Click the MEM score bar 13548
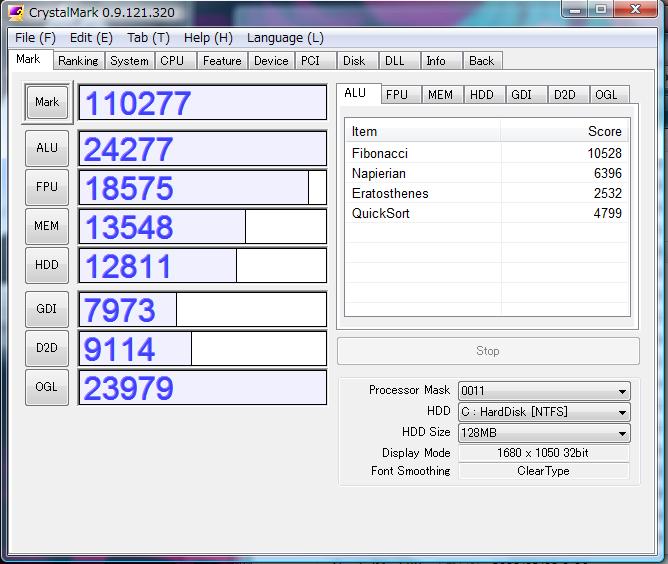The image size is (668, 564). [203, 226]
